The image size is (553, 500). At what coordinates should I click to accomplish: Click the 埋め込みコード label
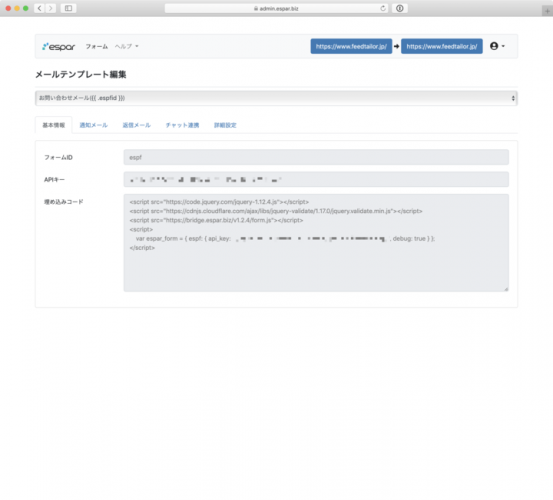tap(63, 202)
